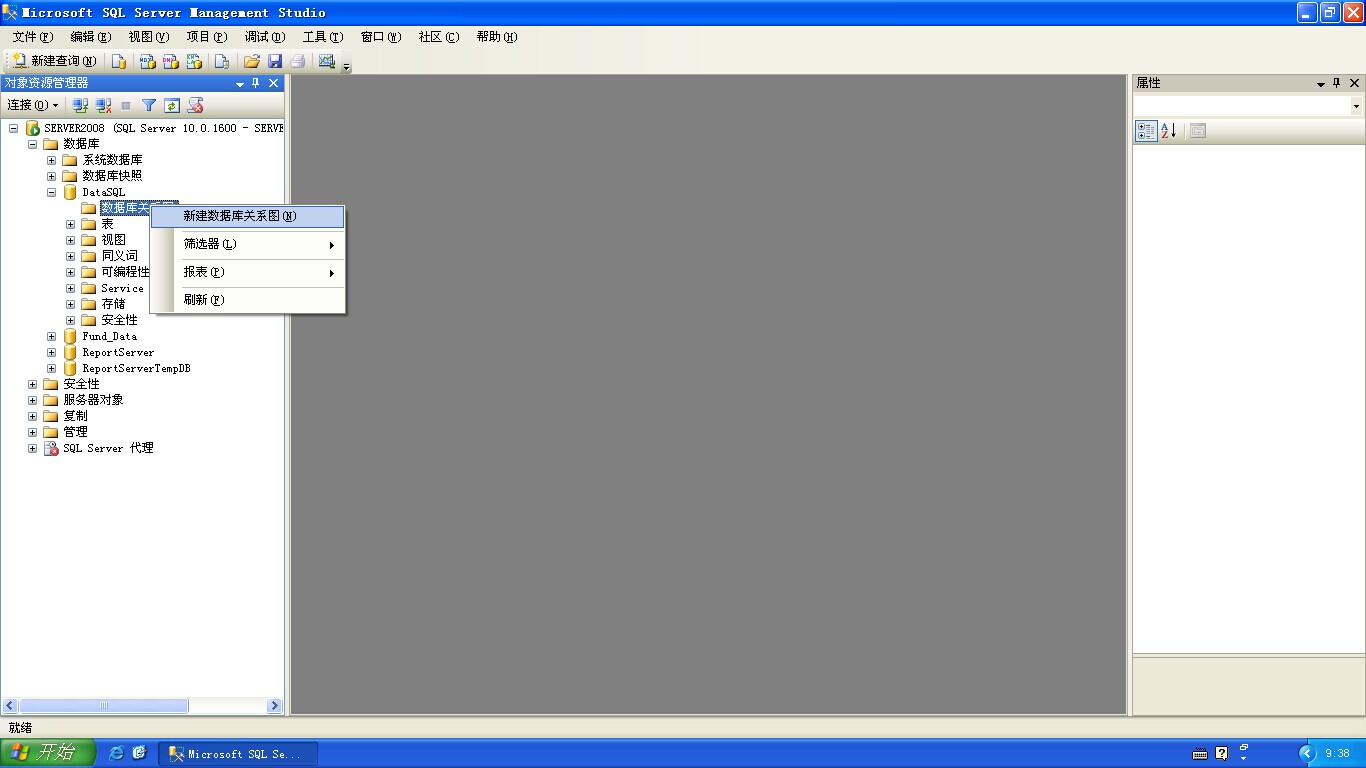Screen dimensions: 1366x768
Task: Click the Analysis Services MDX Query icon
Action: click(x=147, y=61)
